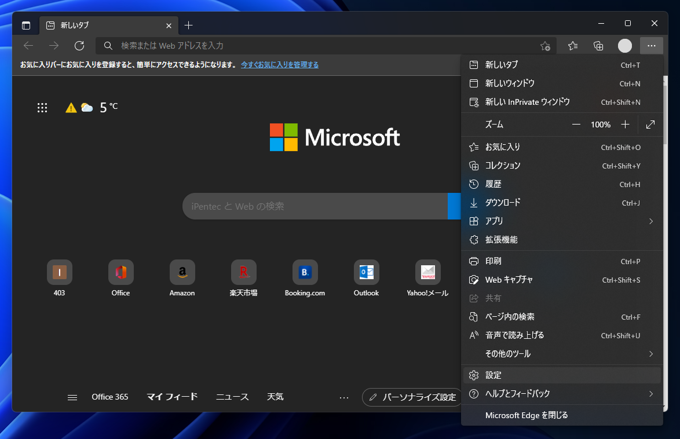Switch to 天気 feed tab
Viewport: 680px width, 439px height.
(x=275, y=397)
